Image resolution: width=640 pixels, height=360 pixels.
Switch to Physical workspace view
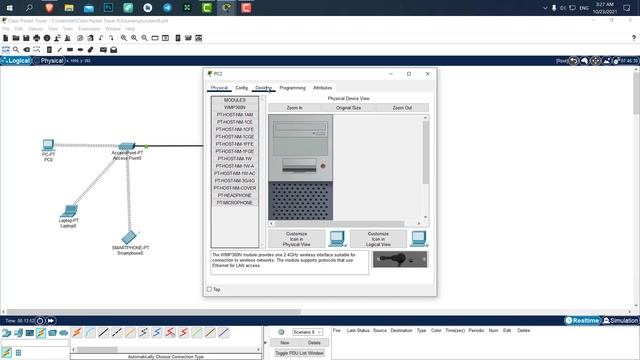[49, 60]
